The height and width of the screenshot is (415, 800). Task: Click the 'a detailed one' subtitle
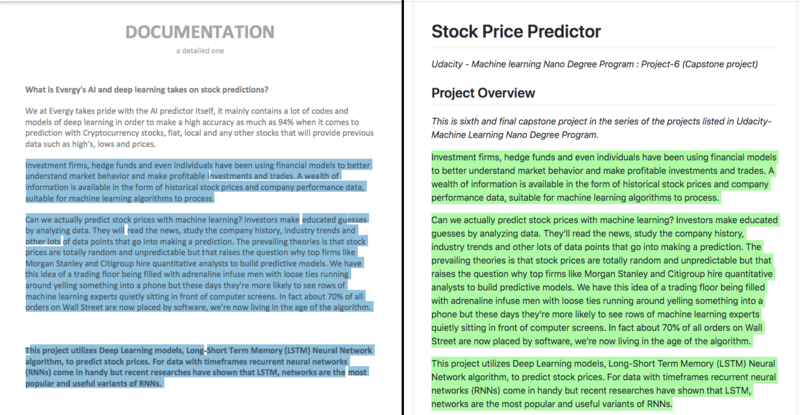pyautogui.click(x=200, y=51)
